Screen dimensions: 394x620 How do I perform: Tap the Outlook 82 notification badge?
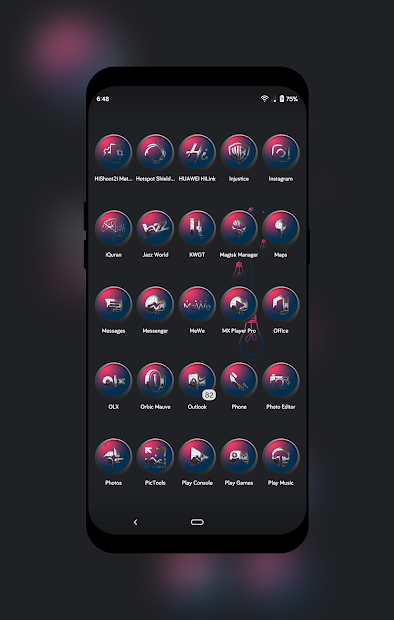(x=209, y=395)
